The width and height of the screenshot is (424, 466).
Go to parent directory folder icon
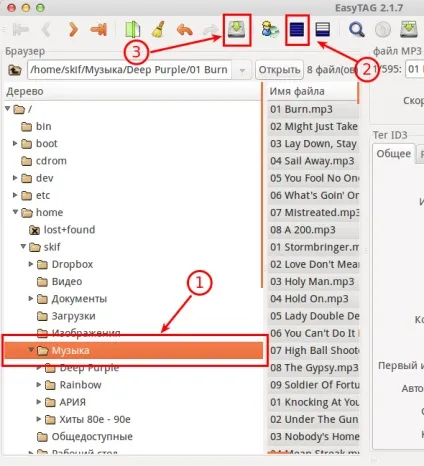15,70
